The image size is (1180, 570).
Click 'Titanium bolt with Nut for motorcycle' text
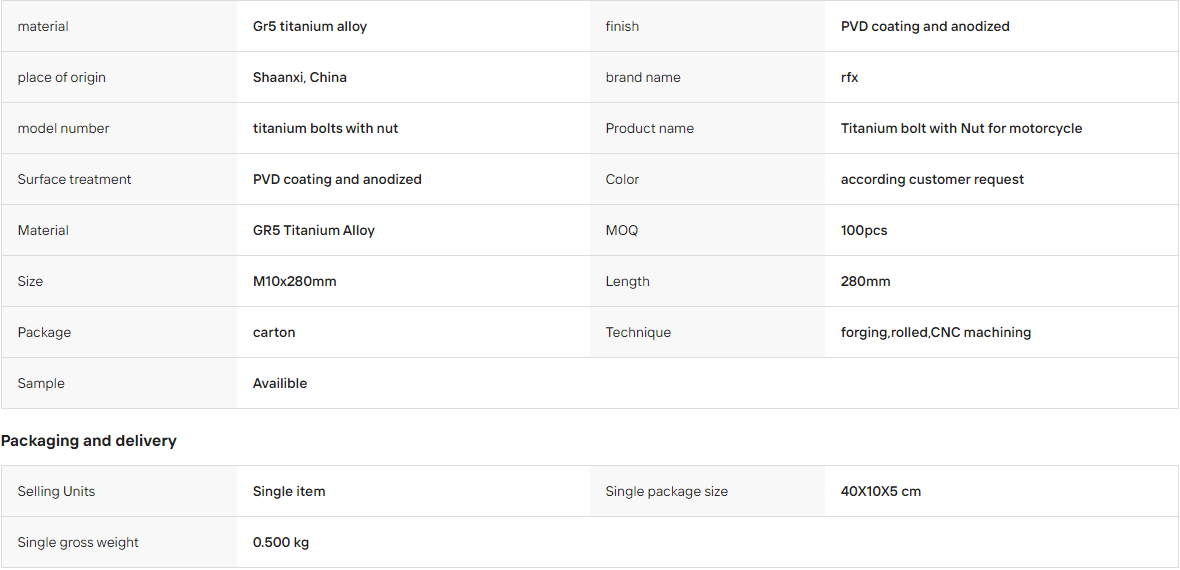coord(961,129)
